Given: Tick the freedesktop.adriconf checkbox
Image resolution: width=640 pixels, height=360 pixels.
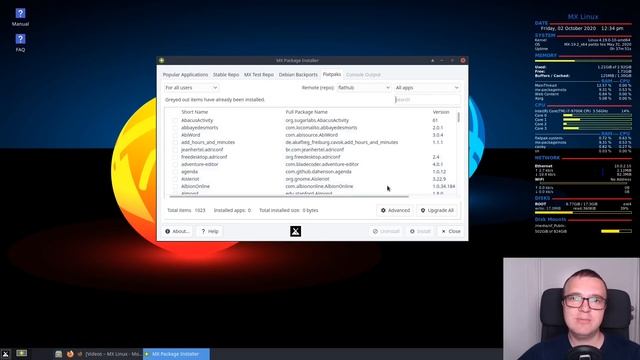Looking at the screenshot, I should 175,157.
